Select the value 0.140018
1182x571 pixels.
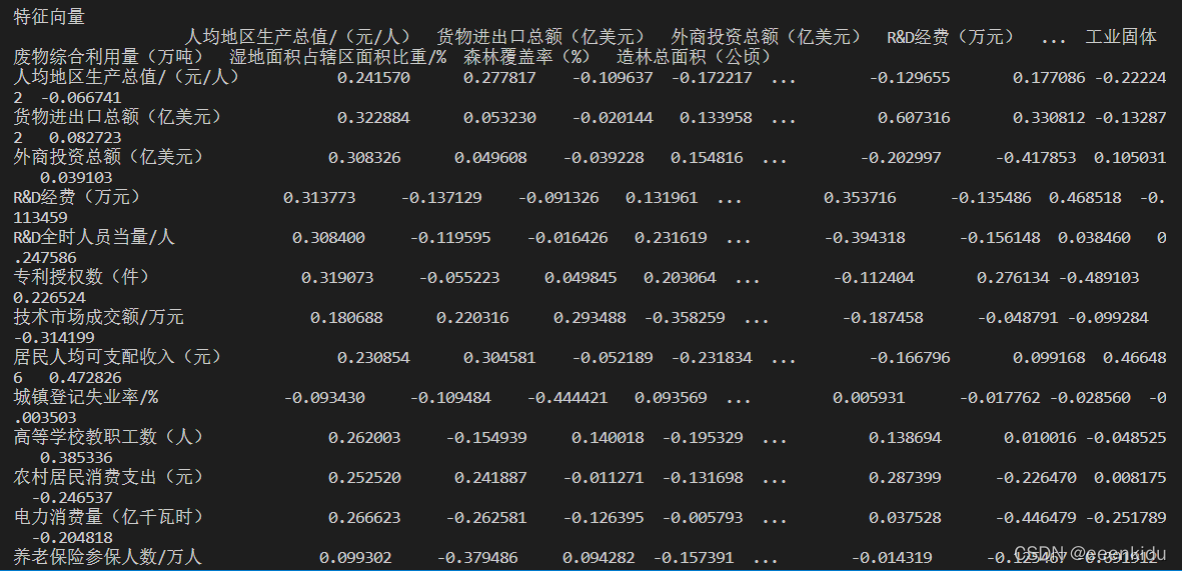coord(608,437)
